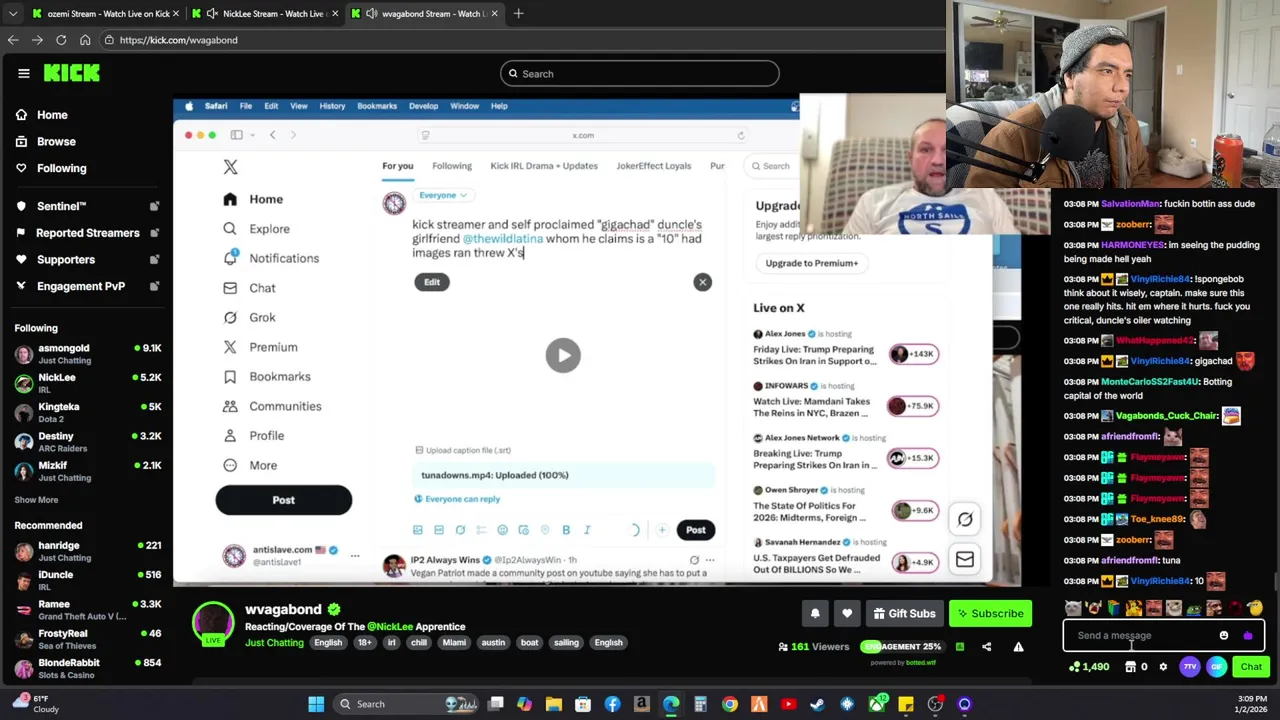The width and height of the screenshot is (1280, 720).
Task: Open Grok in the X sidebar
Action: [250, 317]
